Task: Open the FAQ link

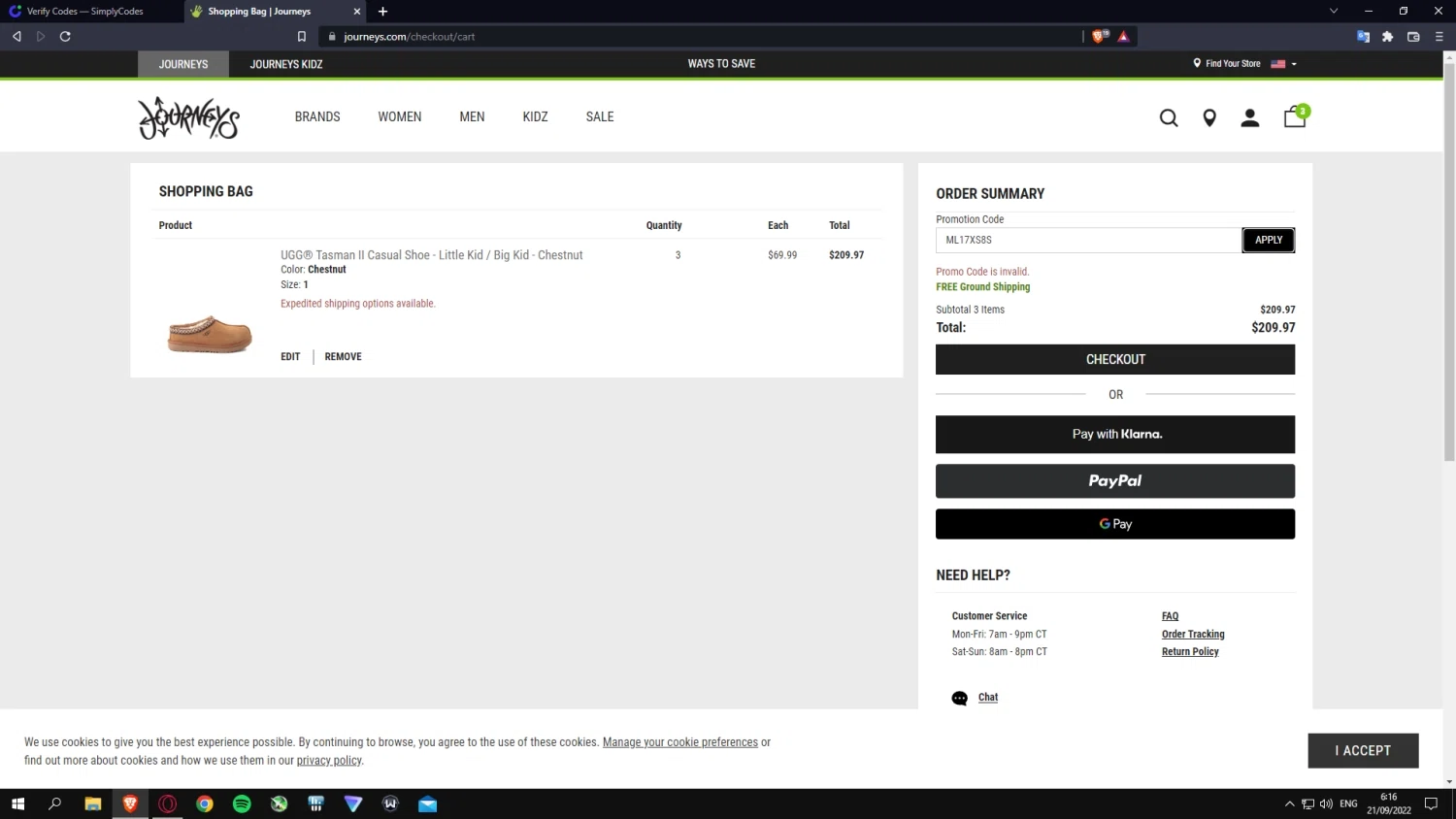Action: tap(1170, 616)
